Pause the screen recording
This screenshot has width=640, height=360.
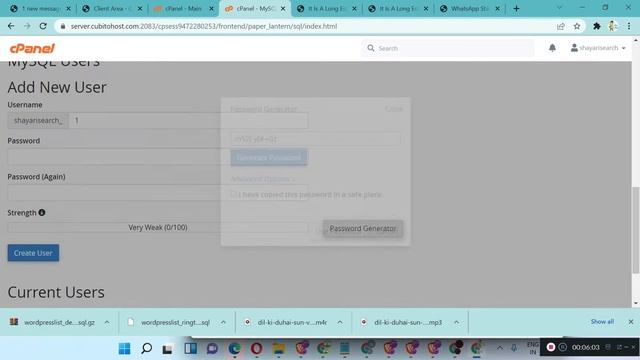562,347
